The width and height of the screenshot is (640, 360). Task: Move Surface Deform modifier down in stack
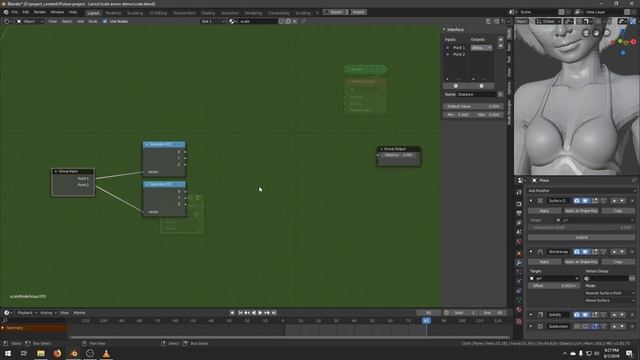pos(622,201)
